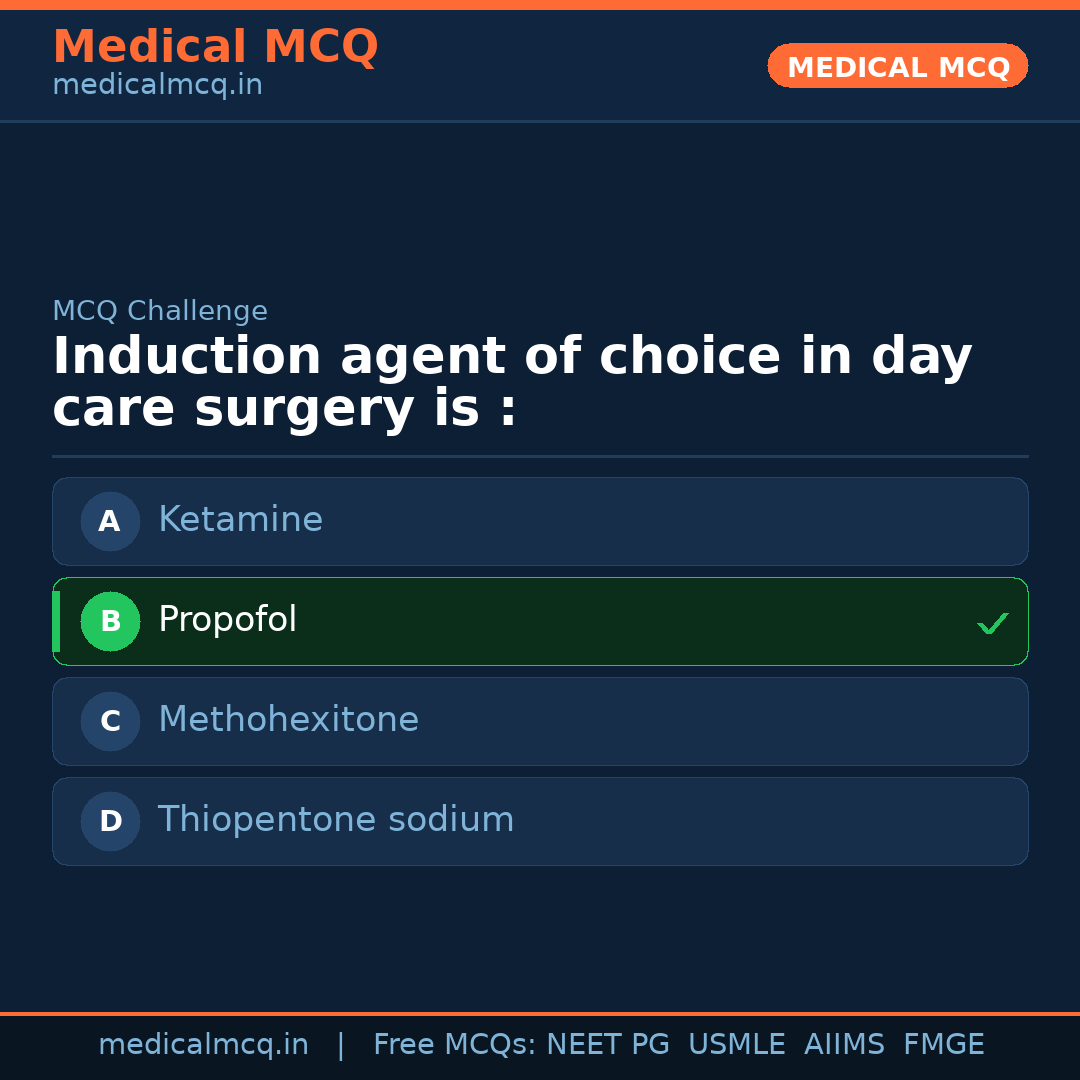Choose the Propofol answer text

tap(227, 620)
